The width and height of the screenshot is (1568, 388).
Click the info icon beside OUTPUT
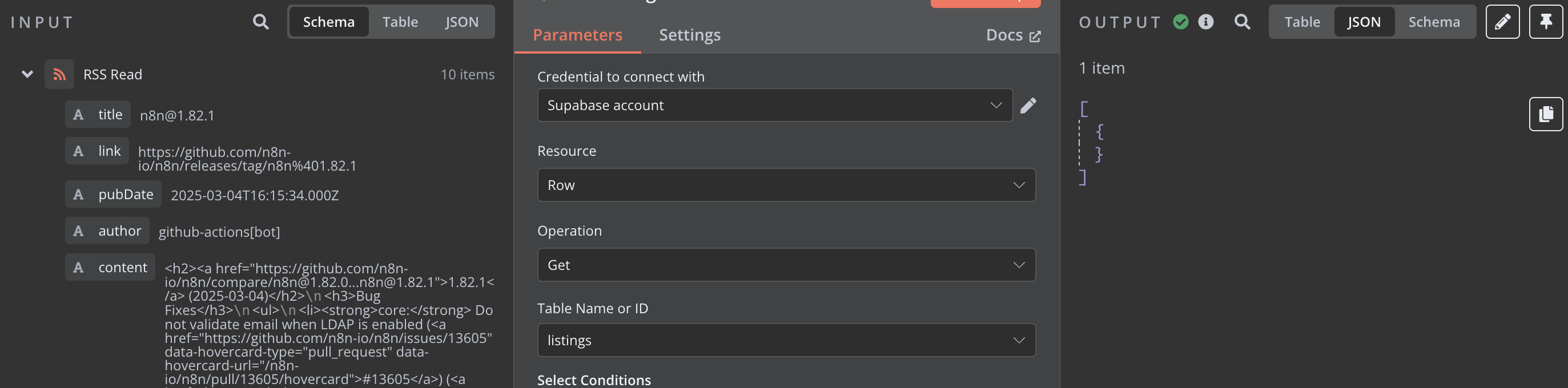pos(1205,22)
